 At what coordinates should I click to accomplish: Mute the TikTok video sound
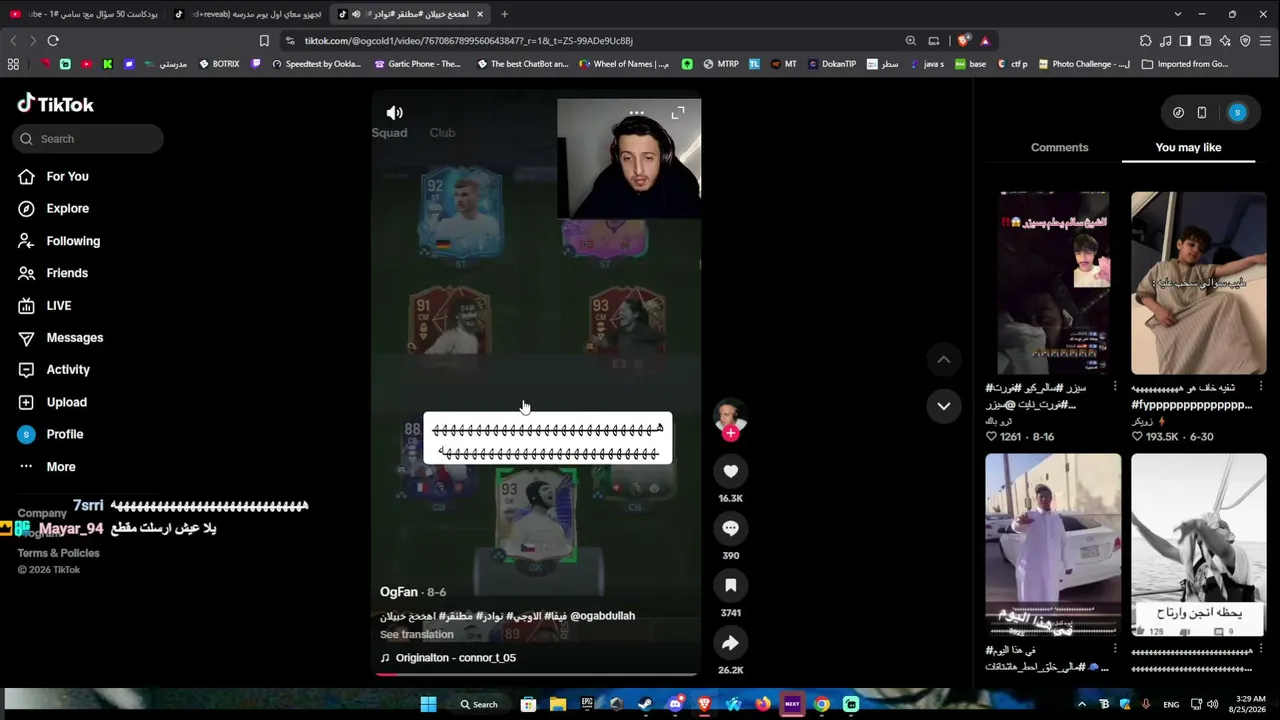tap(395, 113)
